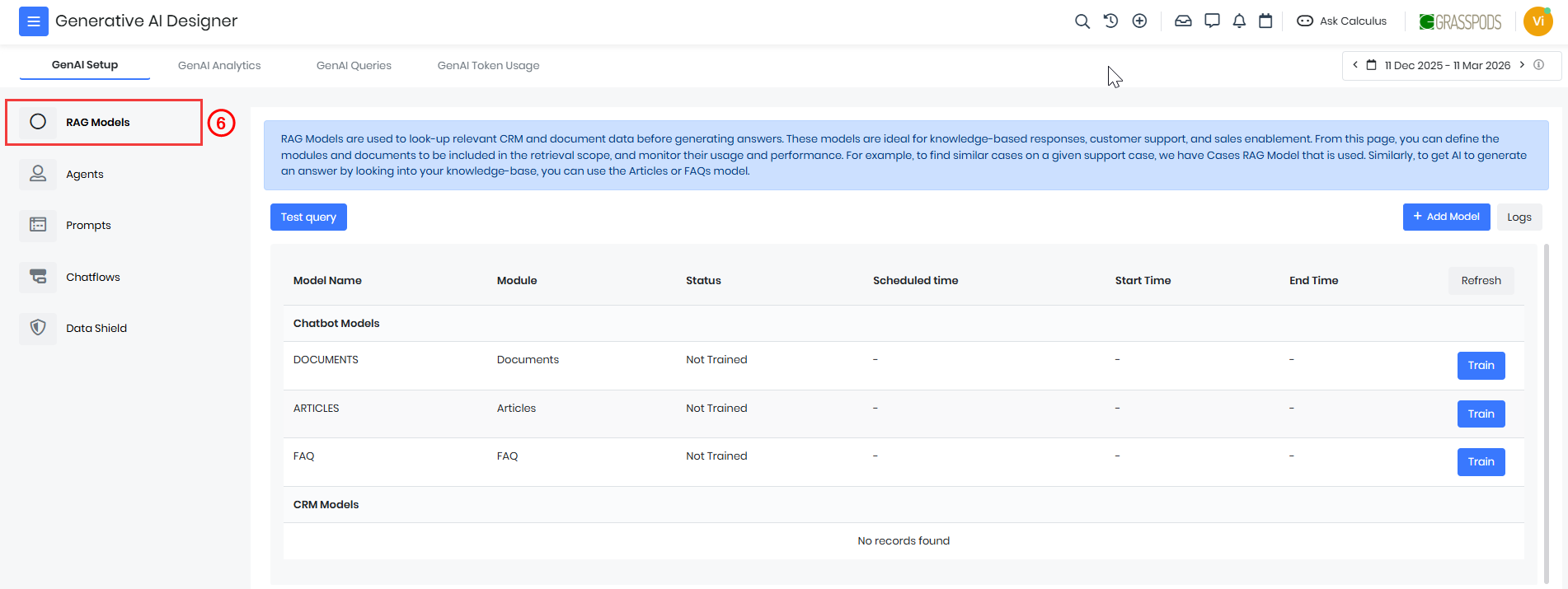Viewport: 1568px width, 589px height.
Task: Open the mail inbox icon
Action: click(x=1183, y=21)
